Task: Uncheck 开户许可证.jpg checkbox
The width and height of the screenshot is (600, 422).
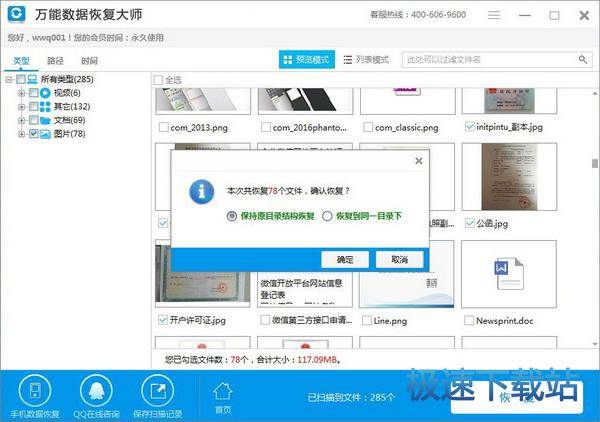Action: click(163, 319)
